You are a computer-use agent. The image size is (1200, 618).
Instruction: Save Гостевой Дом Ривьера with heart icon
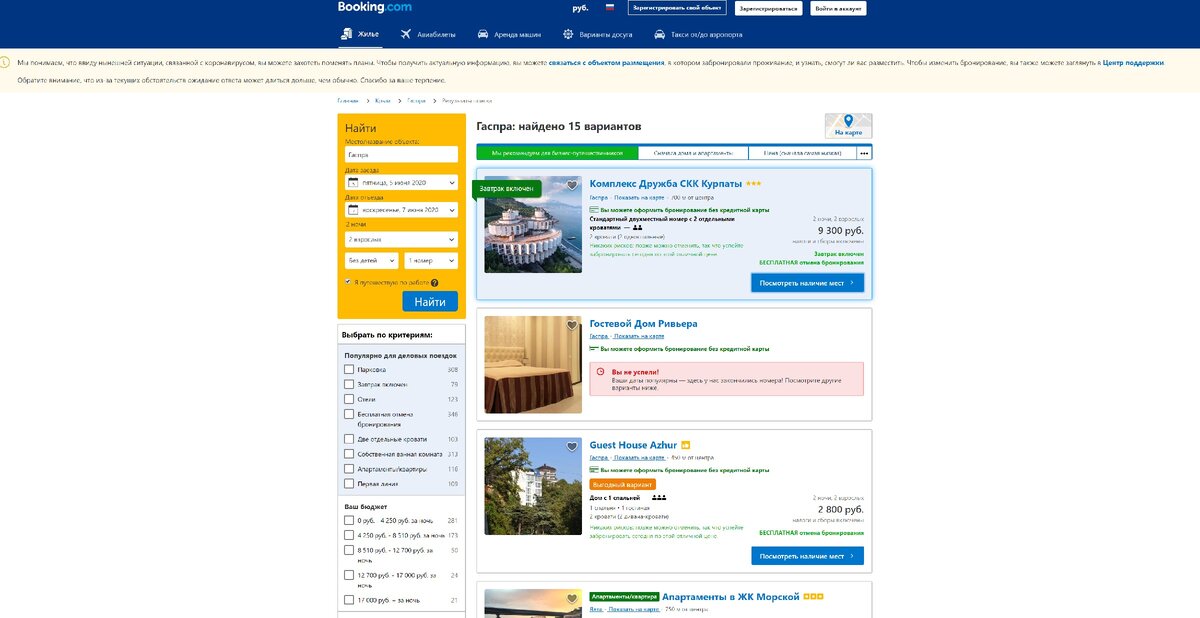pos(572,325)
